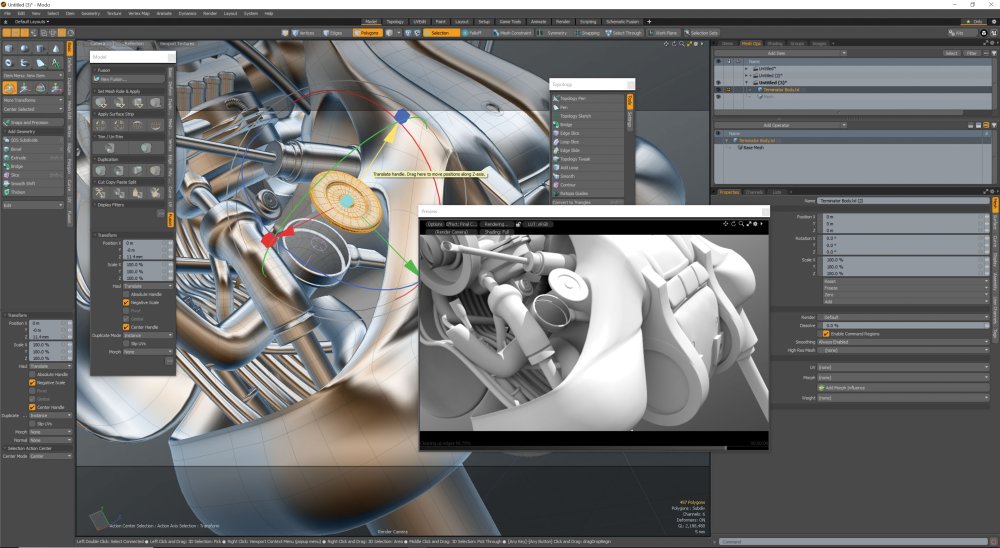Open the Falloff tool
The height and width of the screenshot is (548, 1000).
[x=473, y=33]
